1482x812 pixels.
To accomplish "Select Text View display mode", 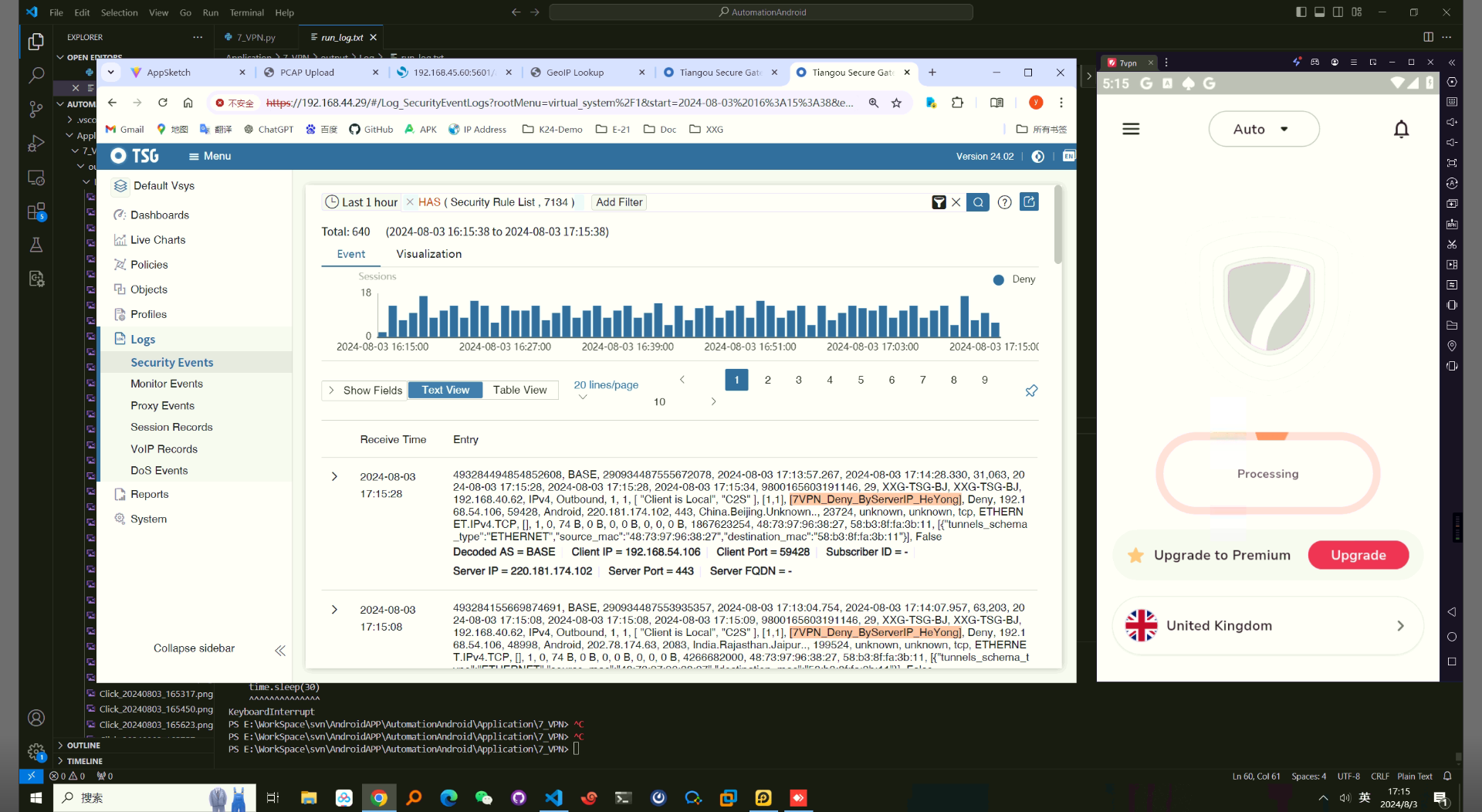I will (x=445, y=390).
